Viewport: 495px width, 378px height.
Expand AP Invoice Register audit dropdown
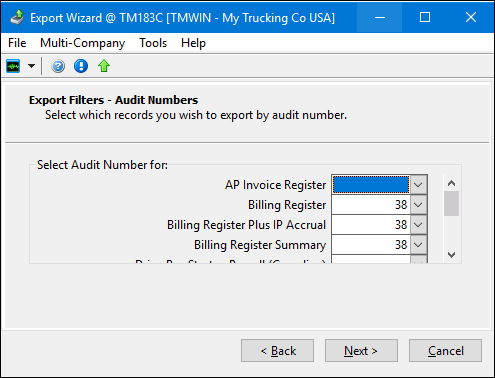[x=418, y=184]
